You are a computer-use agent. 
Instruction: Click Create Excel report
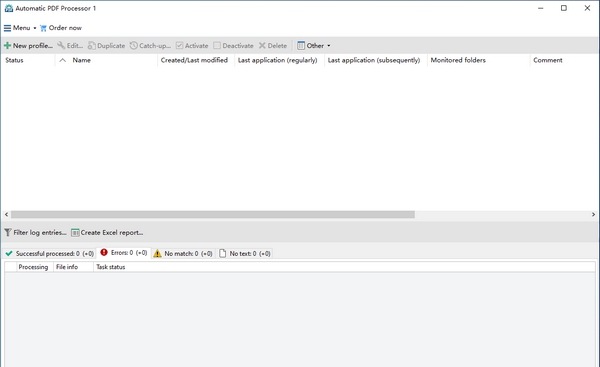tap(107, 233)
